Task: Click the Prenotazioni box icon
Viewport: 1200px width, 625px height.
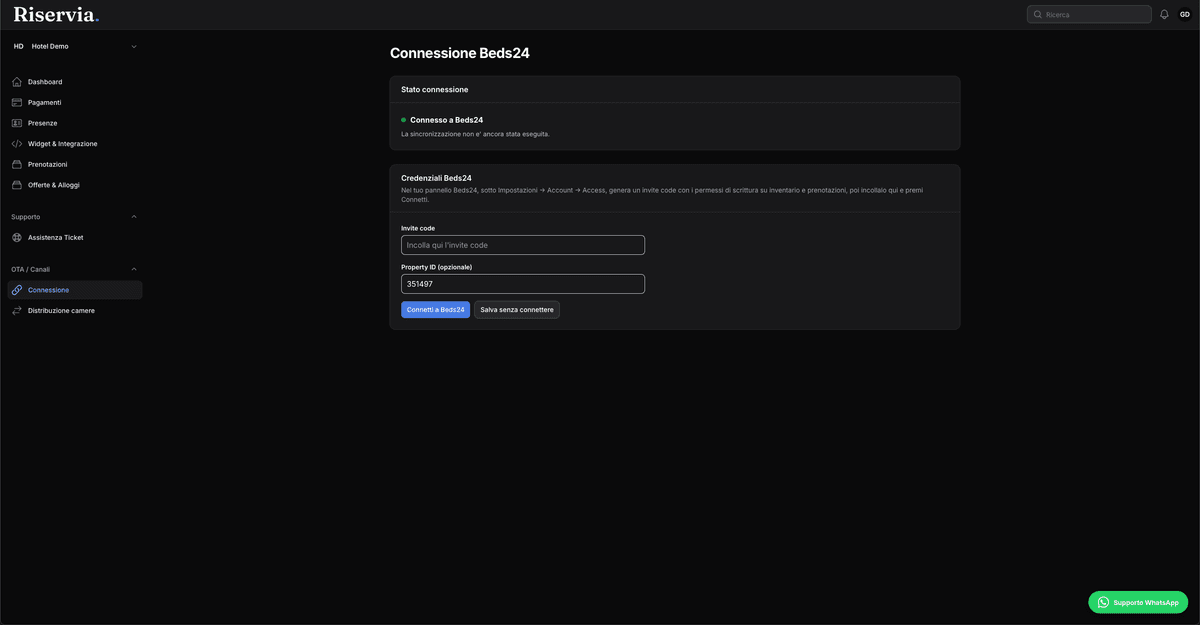Action: [17, 164]
